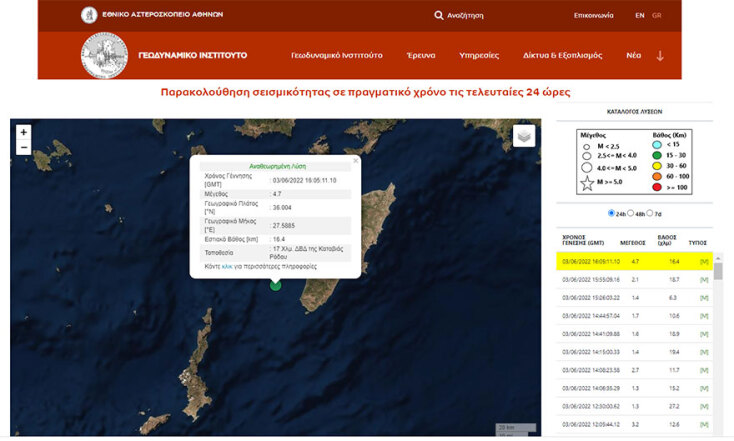This screenshot has height=441, width=734.
Task: Click the Επικοινωνία contact link
Action: click(593, 16)
